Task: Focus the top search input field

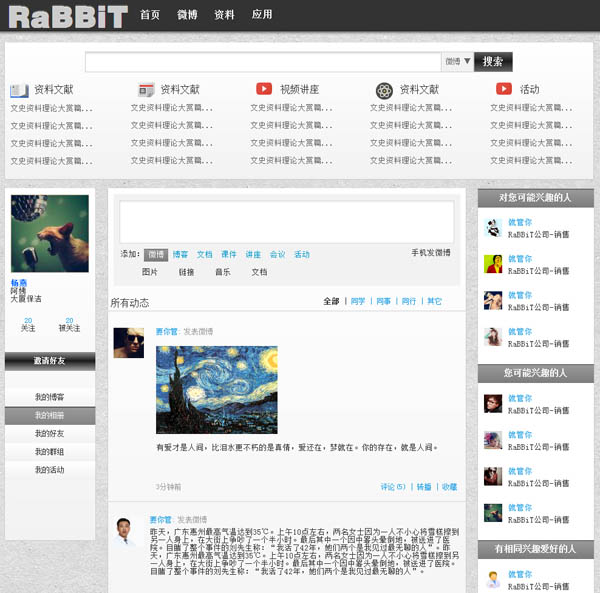Action: [263, 62]
